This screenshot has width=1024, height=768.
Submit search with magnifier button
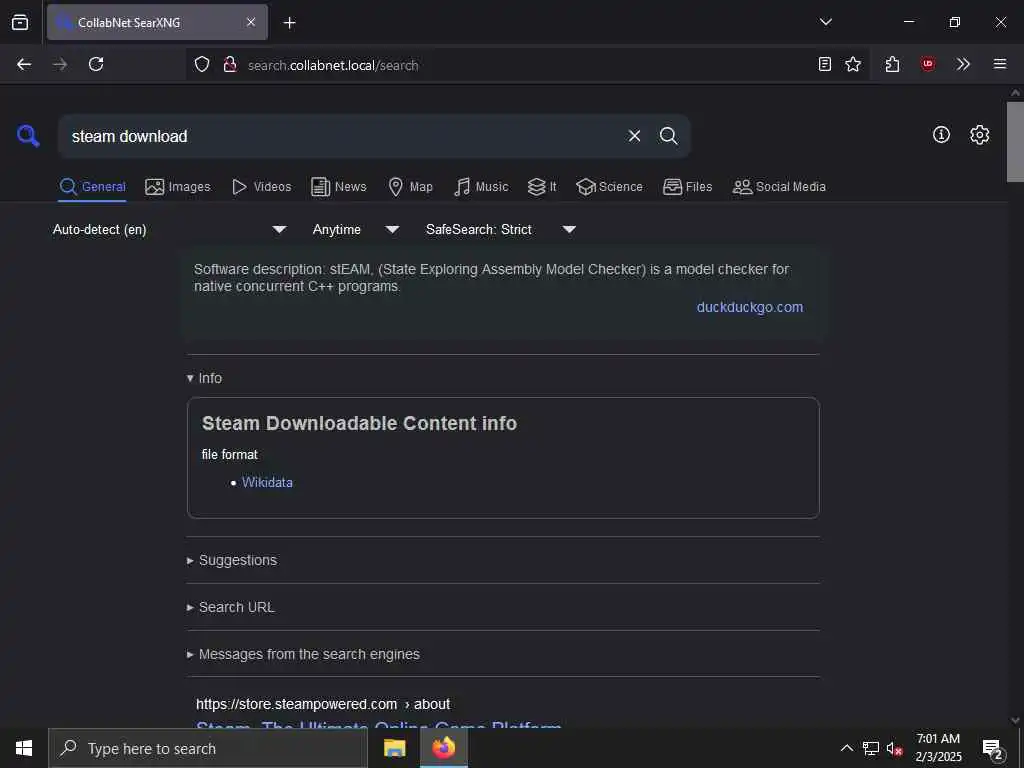click(x=669, y=136)
